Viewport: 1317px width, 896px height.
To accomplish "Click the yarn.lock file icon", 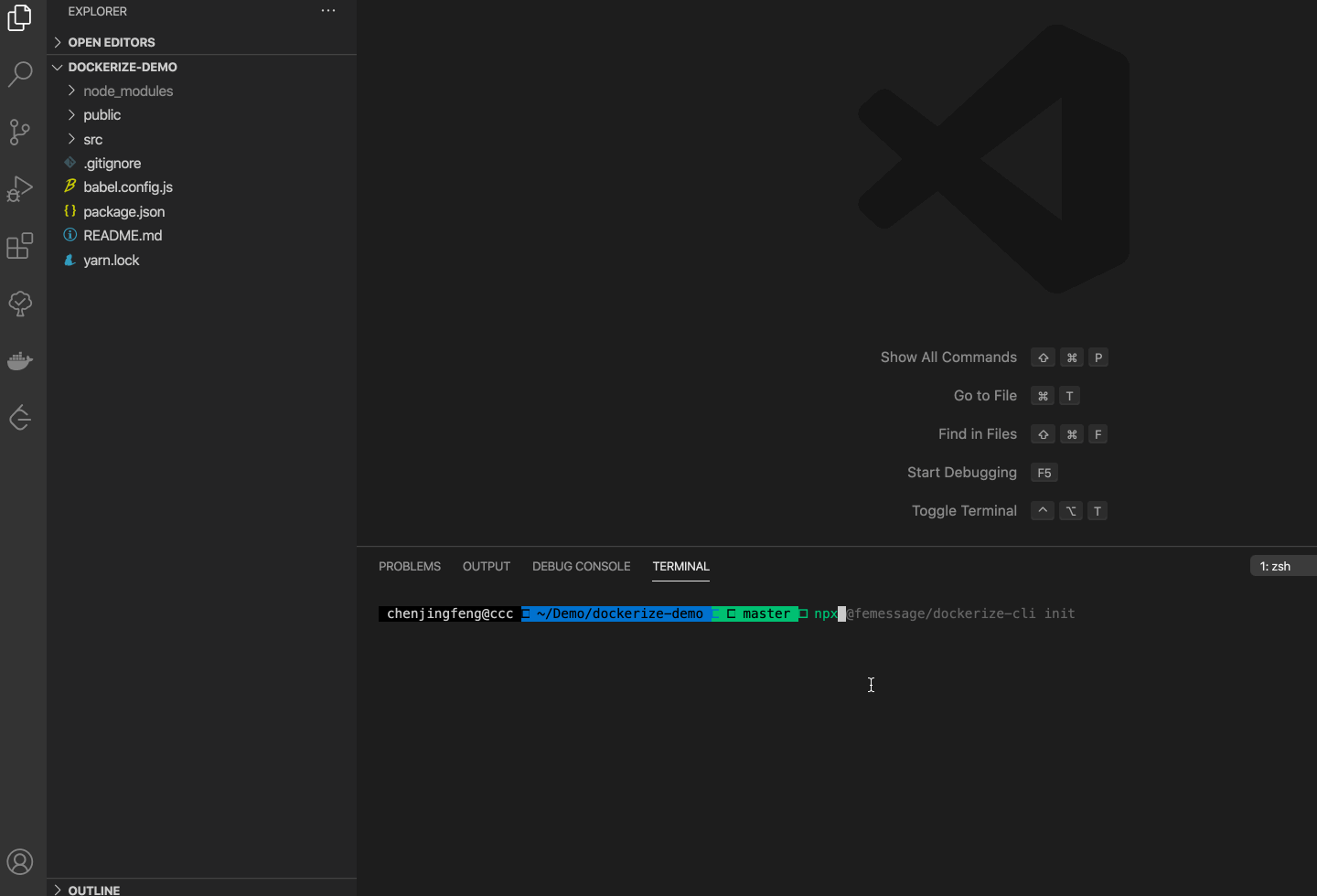I will pyautogui.click(x=70, y=260).
